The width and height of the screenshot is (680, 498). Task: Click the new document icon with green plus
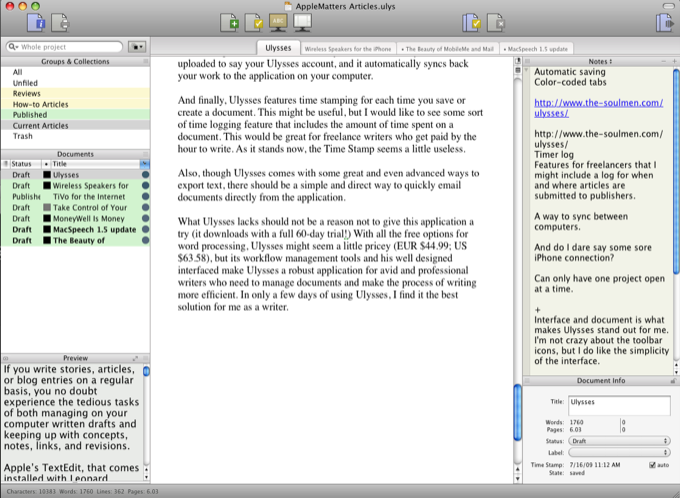(229, 21)
